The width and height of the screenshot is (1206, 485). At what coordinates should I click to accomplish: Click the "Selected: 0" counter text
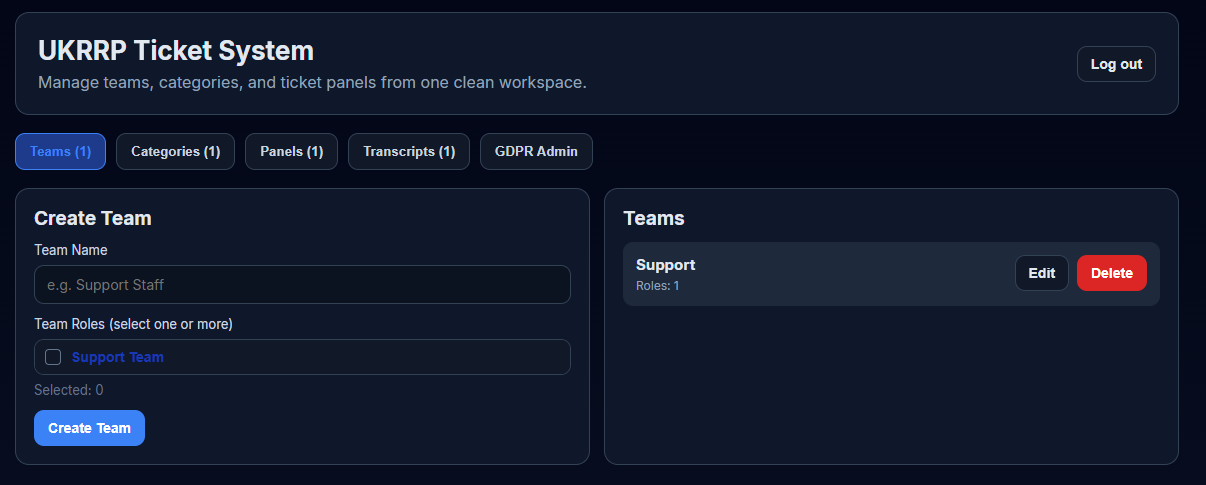click(x=68, y=390)
